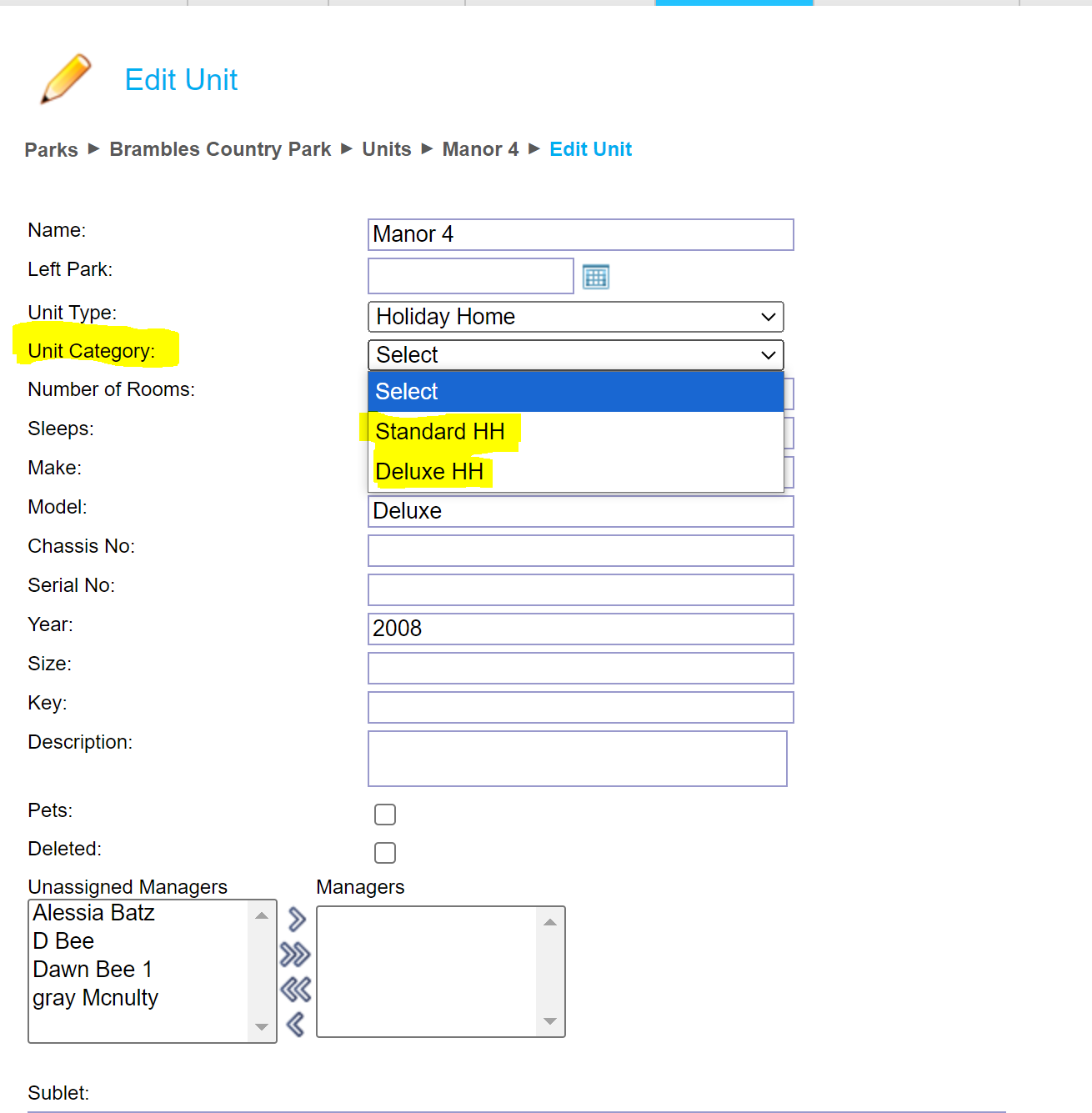This screenshot has height=1113, width=1092.
Task: Click into the Name text field
Action: (x=580, y=234)
